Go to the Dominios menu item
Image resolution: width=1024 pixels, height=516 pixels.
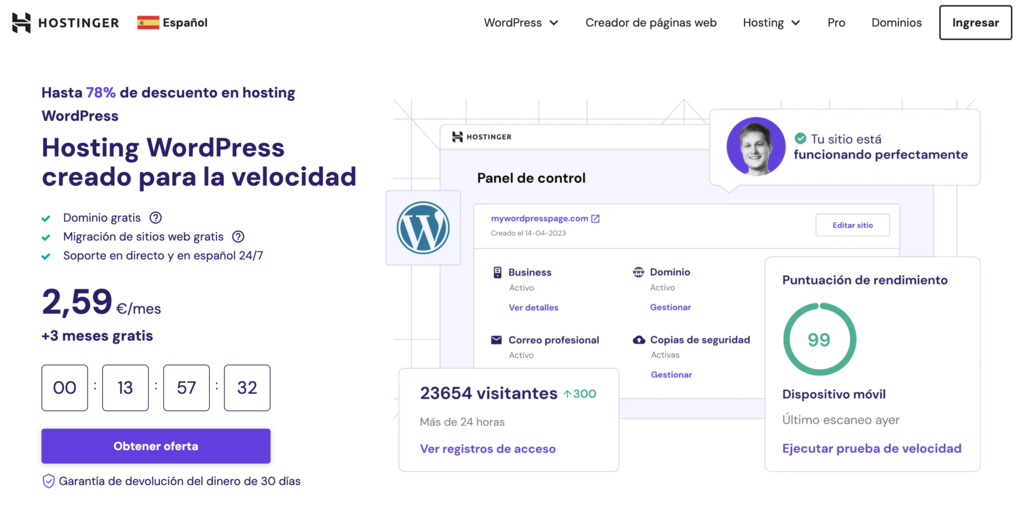click(x=896, y=22)
